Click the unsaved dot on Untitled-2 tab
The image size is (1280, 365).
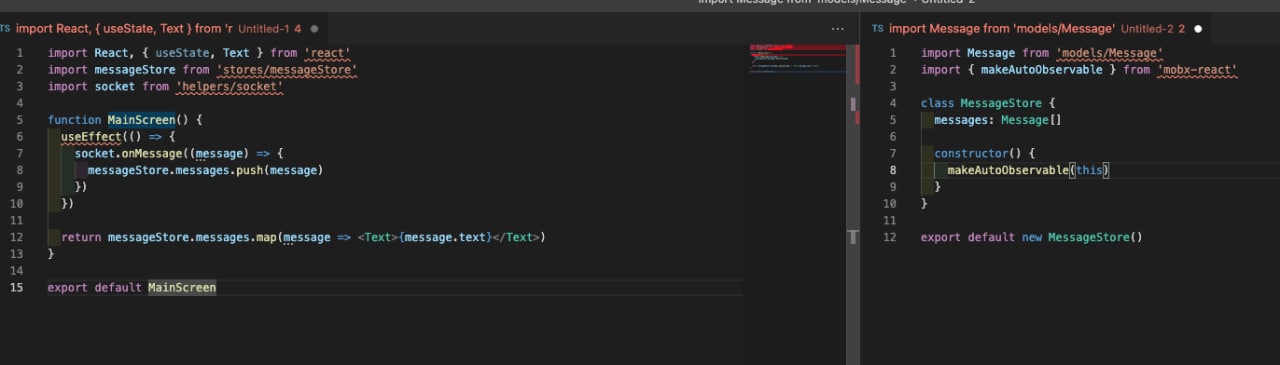[x=1198, y=29]
